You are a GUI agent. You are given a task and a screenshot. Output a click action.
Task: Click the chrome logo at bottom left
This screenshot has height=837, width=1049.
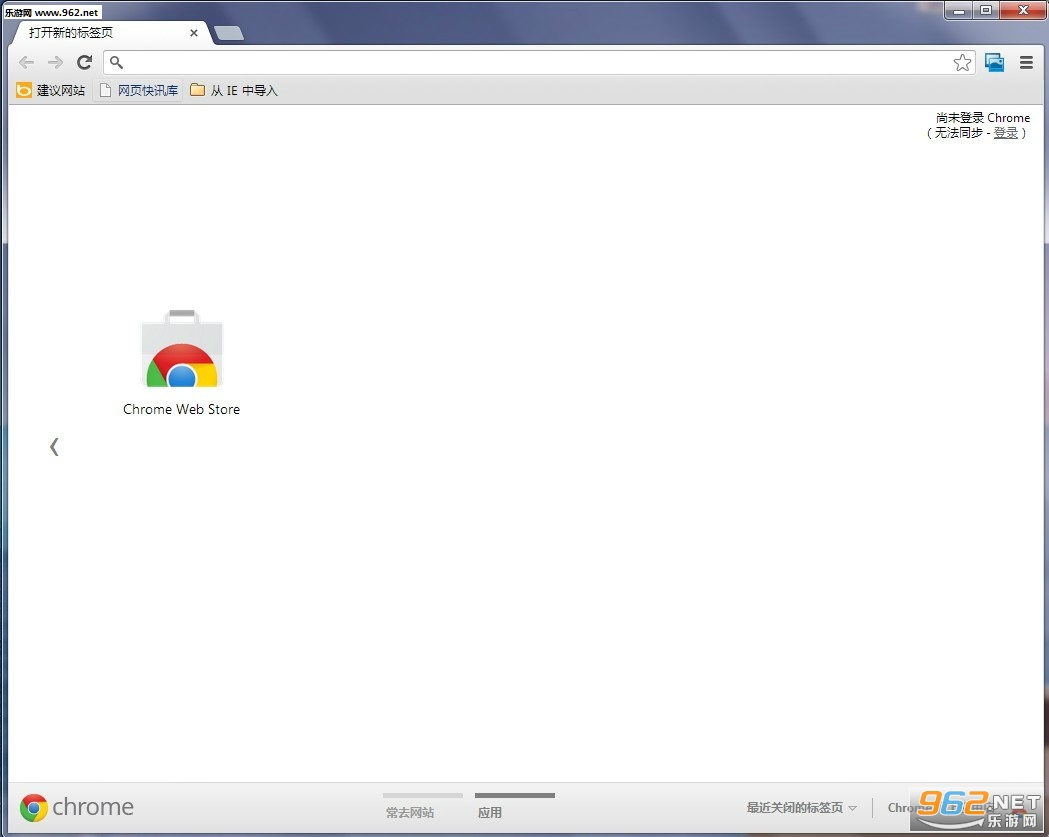point(77,808)
